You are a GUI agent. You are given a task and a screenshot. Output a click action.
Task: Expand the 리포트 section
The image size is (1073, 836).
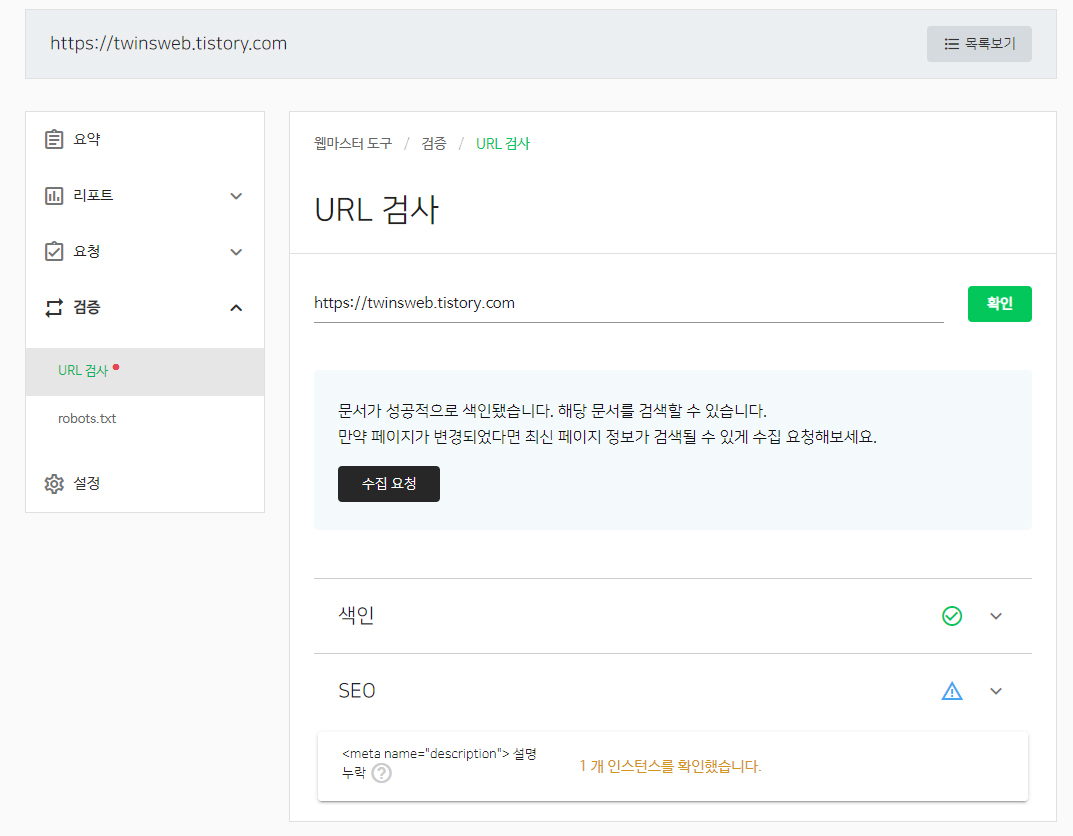tap(236, 195)
